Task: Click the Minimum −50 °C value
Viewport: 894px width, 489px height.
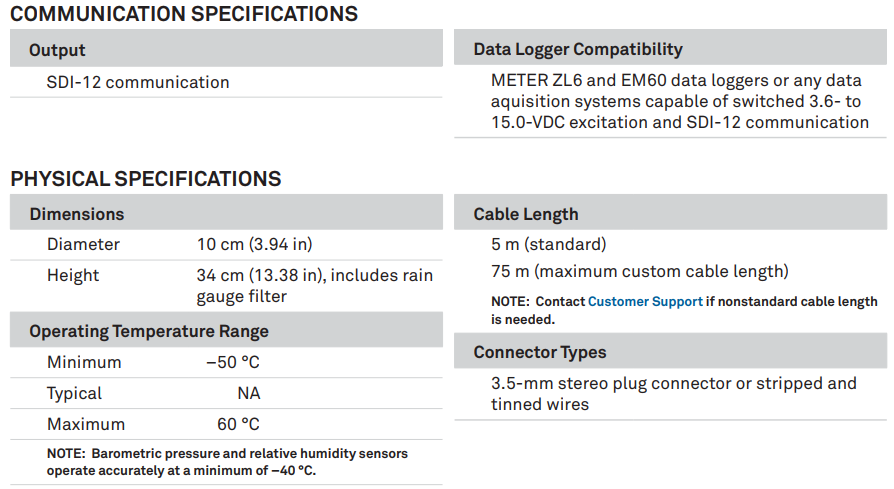Action: tap(233, 362)
